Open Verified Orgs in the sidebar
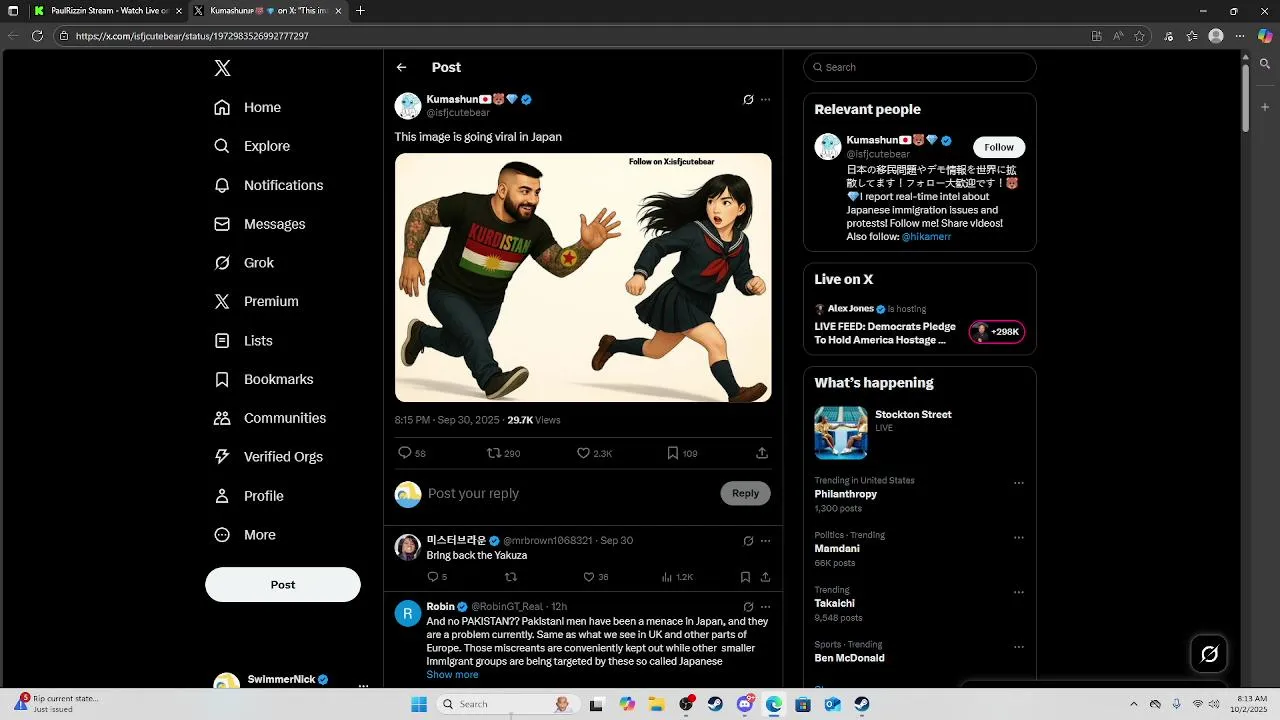 (x=269, y=456)
